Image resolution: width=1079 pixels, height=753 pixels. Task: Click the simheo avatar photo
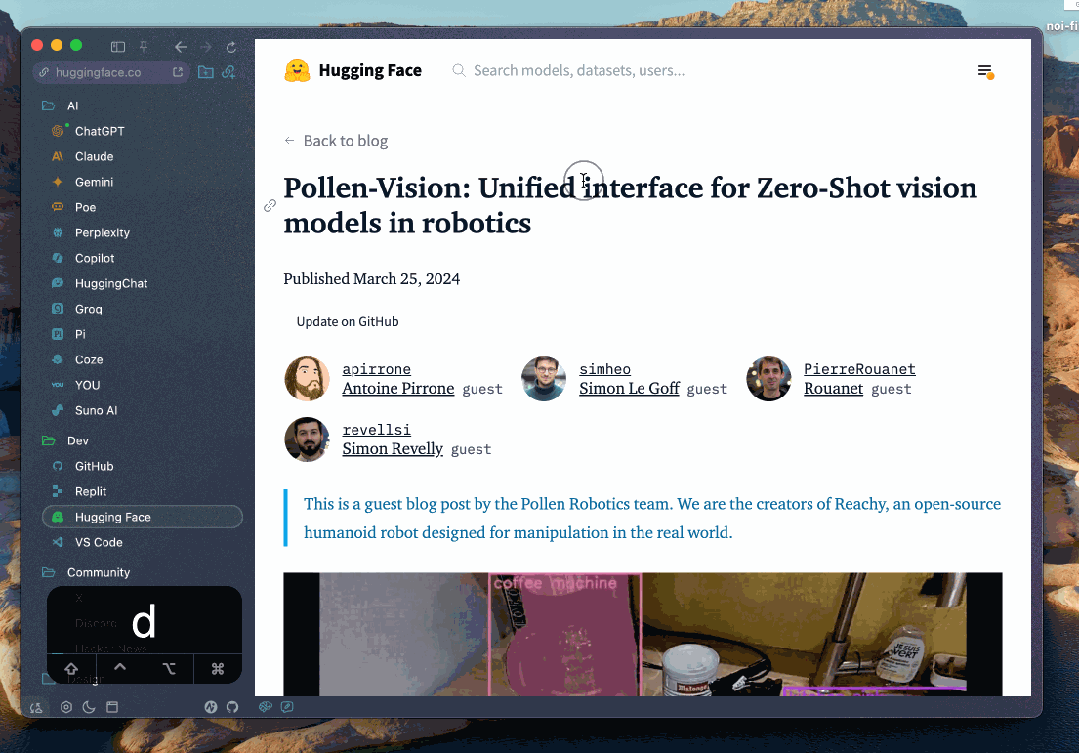pyautogui.click(x=544, y=379)
